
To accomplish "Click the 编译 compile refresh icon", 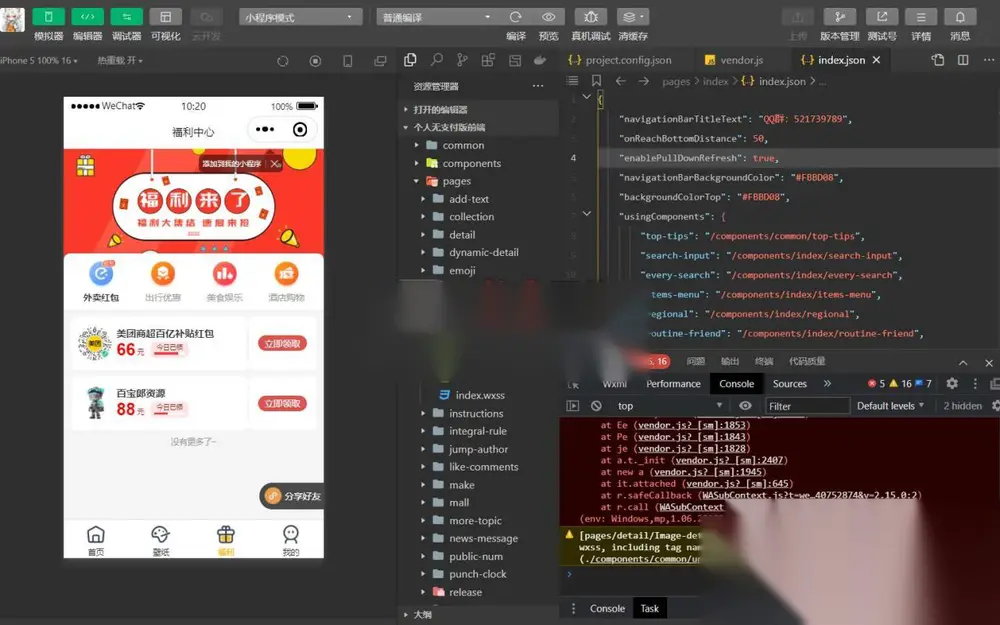I will [516, 17].
